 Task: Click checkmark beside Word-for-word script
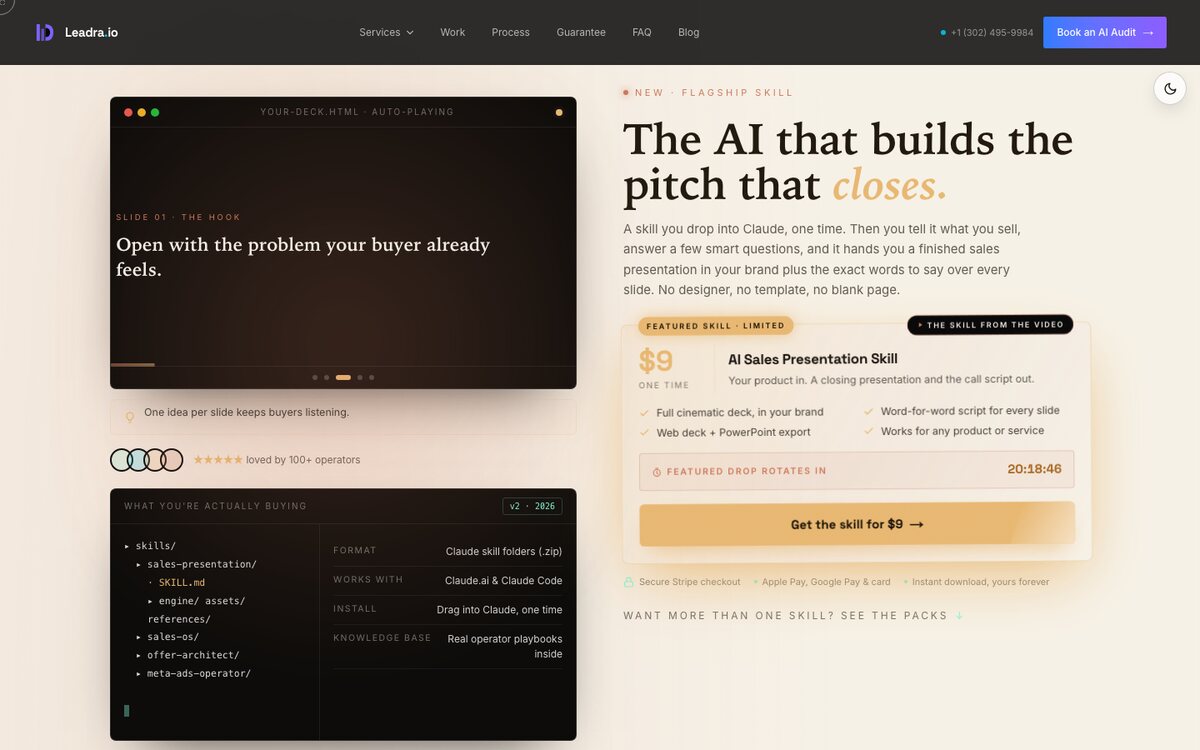point(868,411)
